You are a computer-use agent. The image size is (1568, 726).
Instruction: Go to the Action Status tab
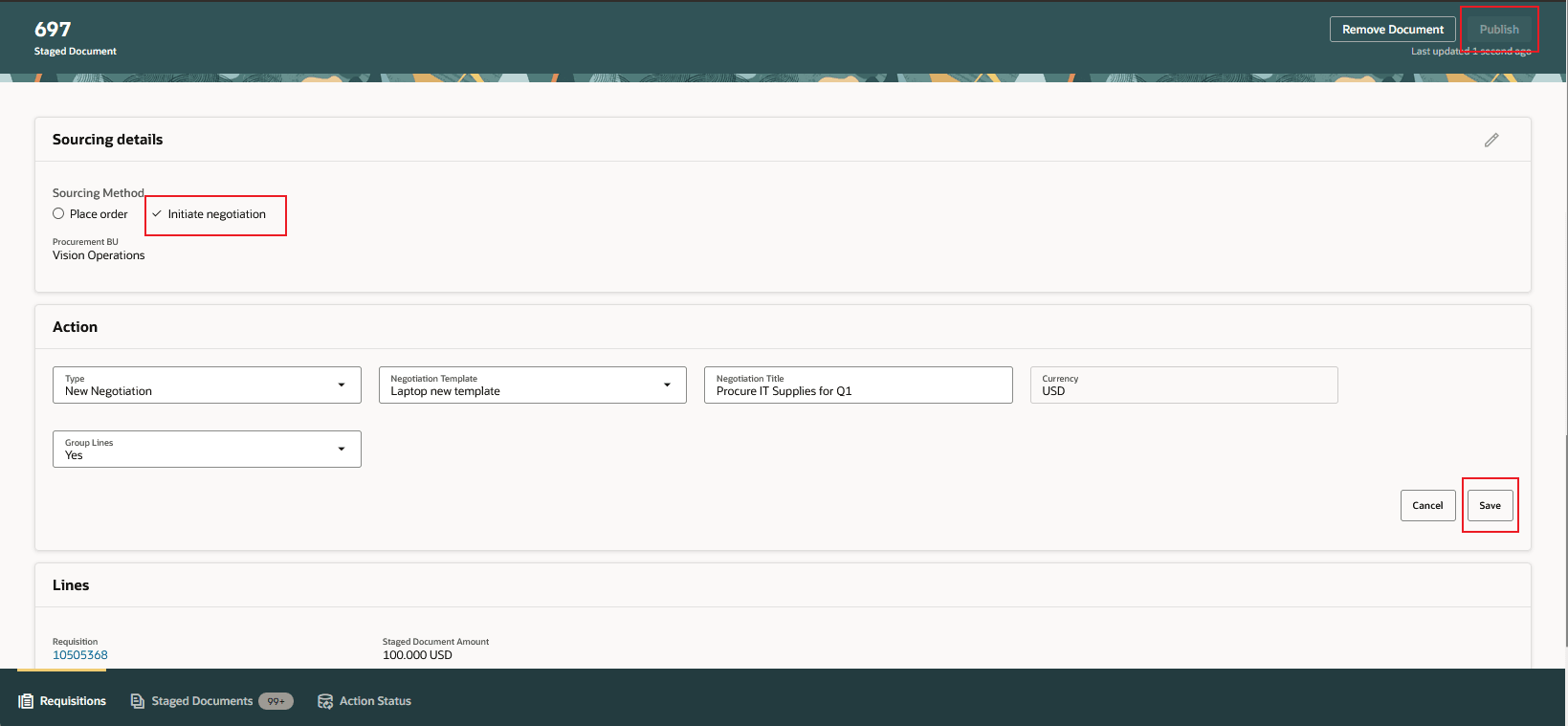(364, 701)
